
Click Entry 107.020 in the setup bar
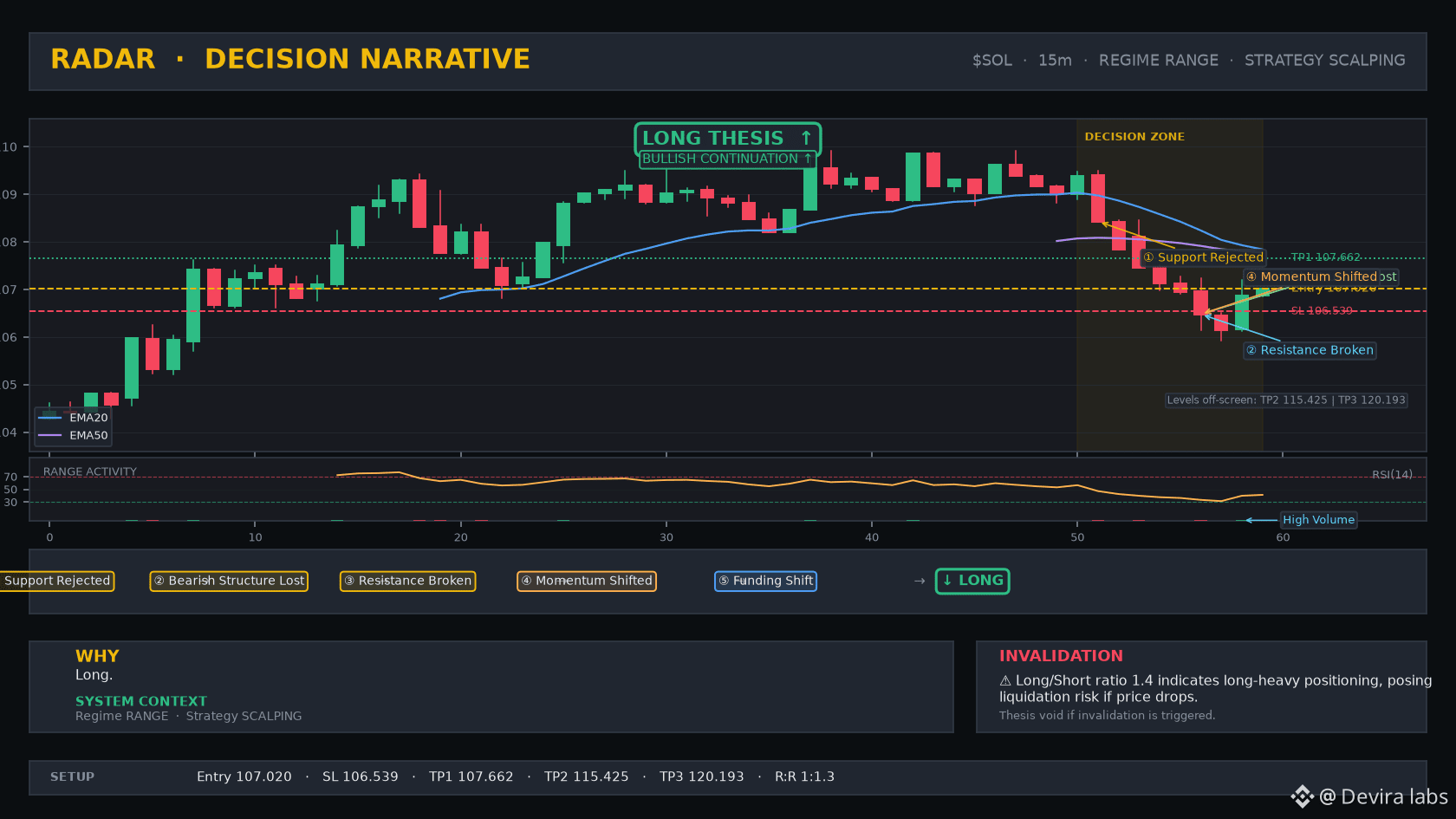[244, 777]
